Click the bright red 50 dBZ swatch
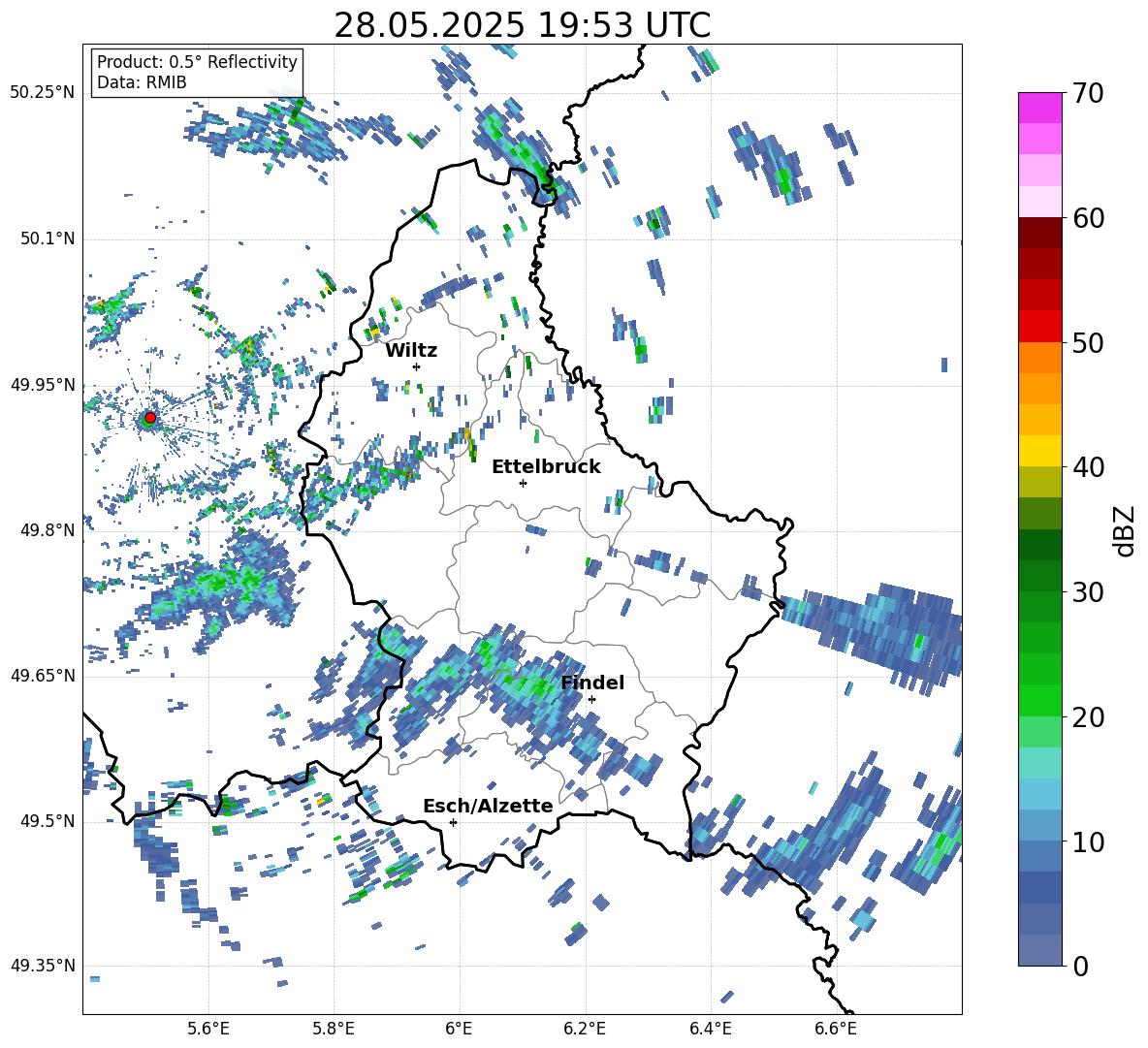Image resolution: width=1148 pixels, height=1048 pixels. coord(1040,327)
